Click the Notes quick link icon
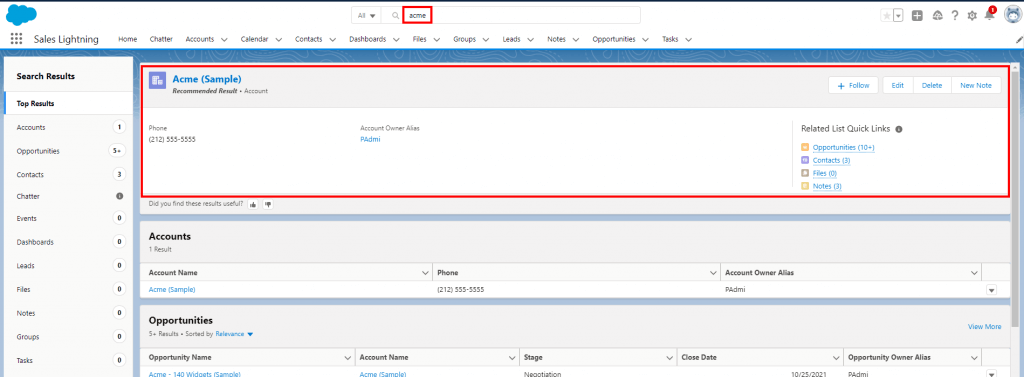The width and height of the screenshot is (1024, 377). (805, 186)
